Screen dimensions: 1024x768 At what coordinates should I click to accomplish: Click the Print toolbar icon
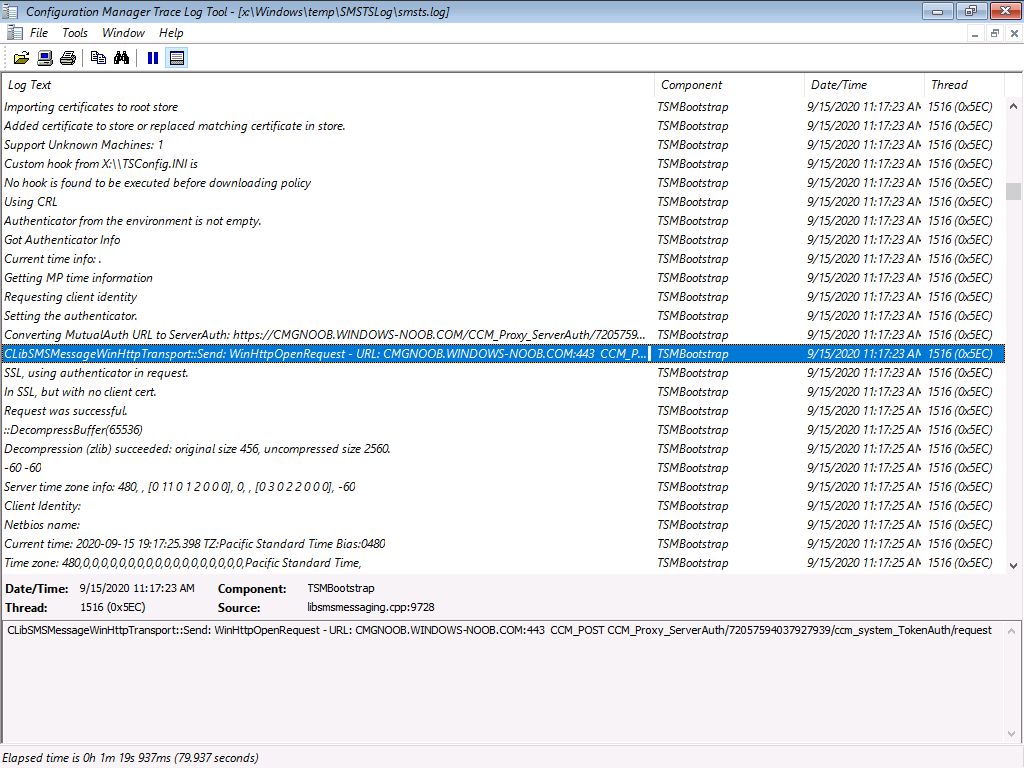point(68,58)
